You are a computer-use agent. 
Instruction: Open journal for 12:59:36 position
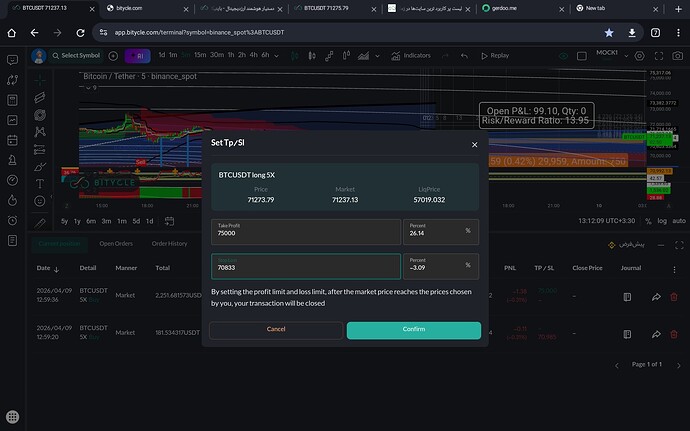pos(627,297)
